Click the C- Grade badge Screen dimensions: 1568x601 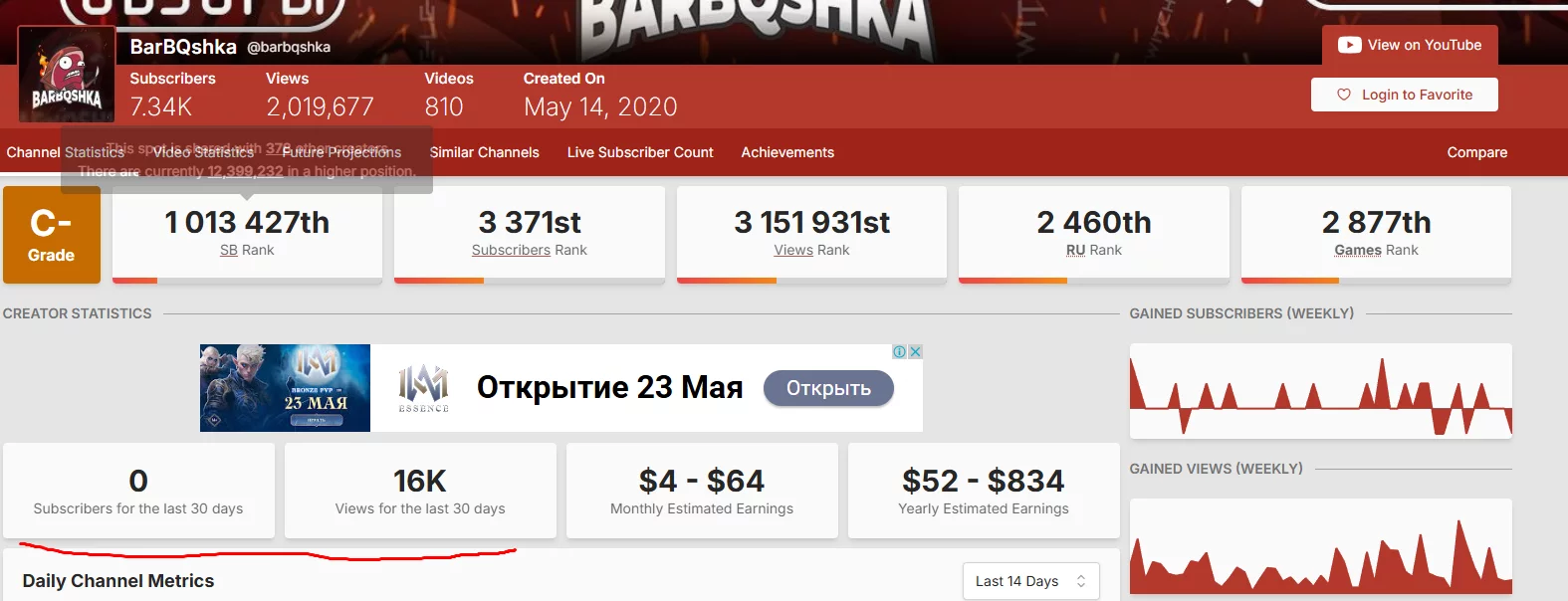click(52, 235)
